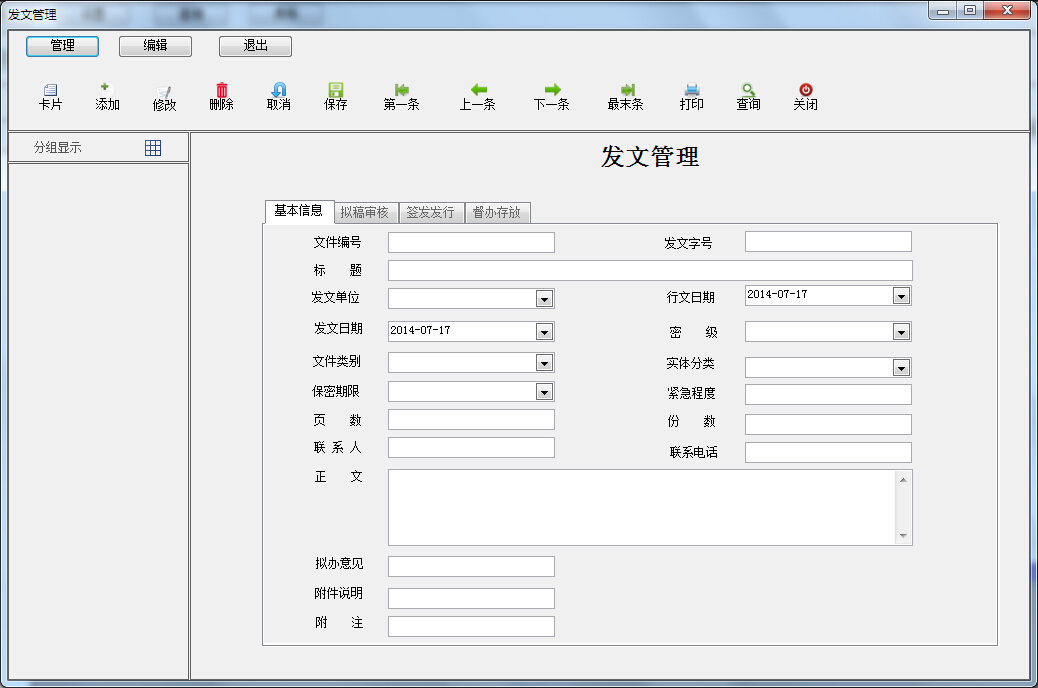Click the red 关闭 power icon
The width and height of the screenshot is (1038, 688).
click(805, 91)
